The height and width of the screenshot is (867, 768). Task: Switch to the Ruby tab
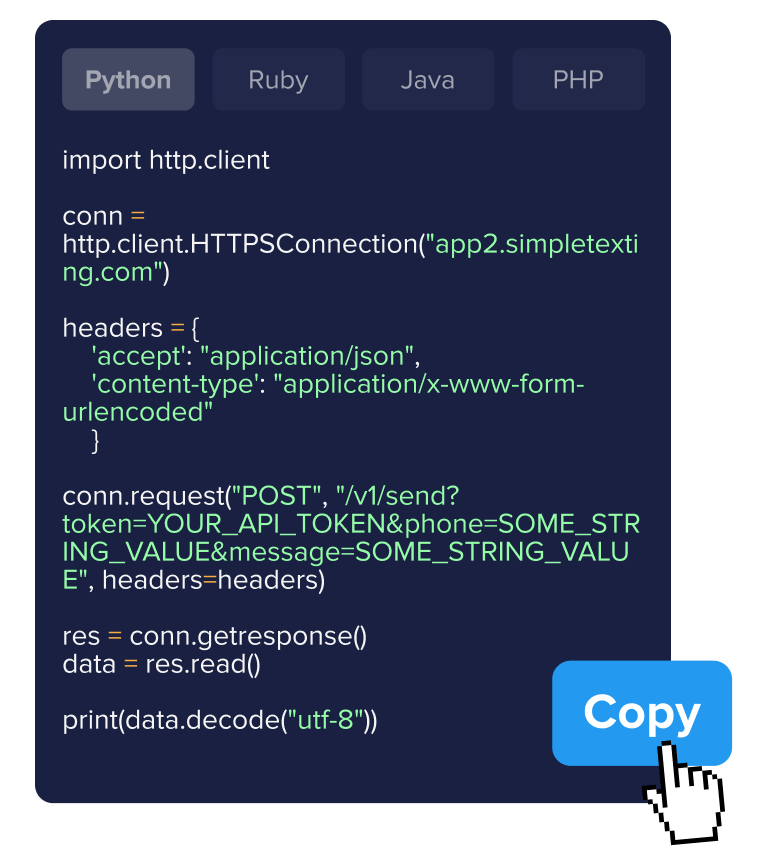[x=278, y=79]
